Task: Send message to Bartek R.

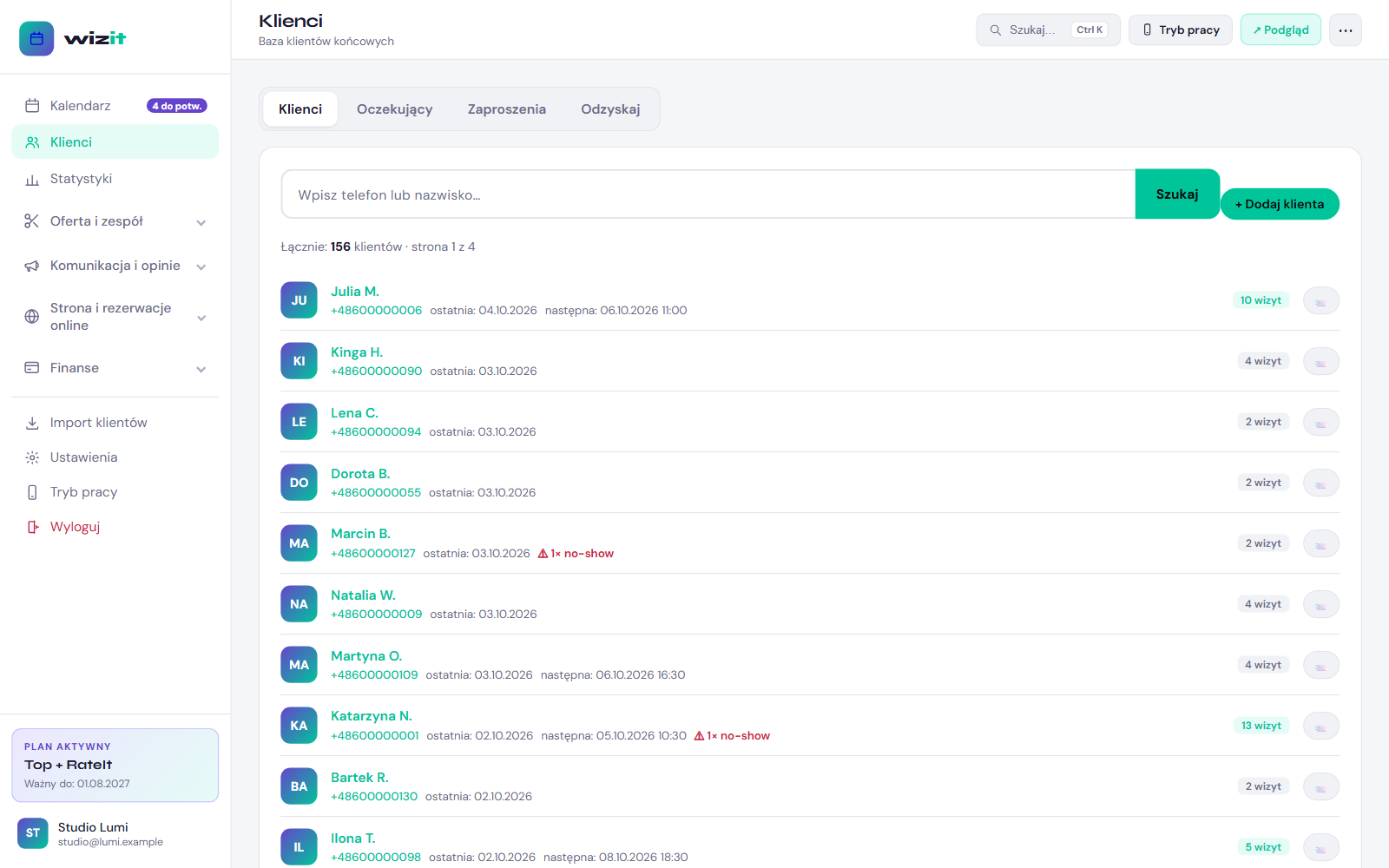Action: coord(1320,786)
